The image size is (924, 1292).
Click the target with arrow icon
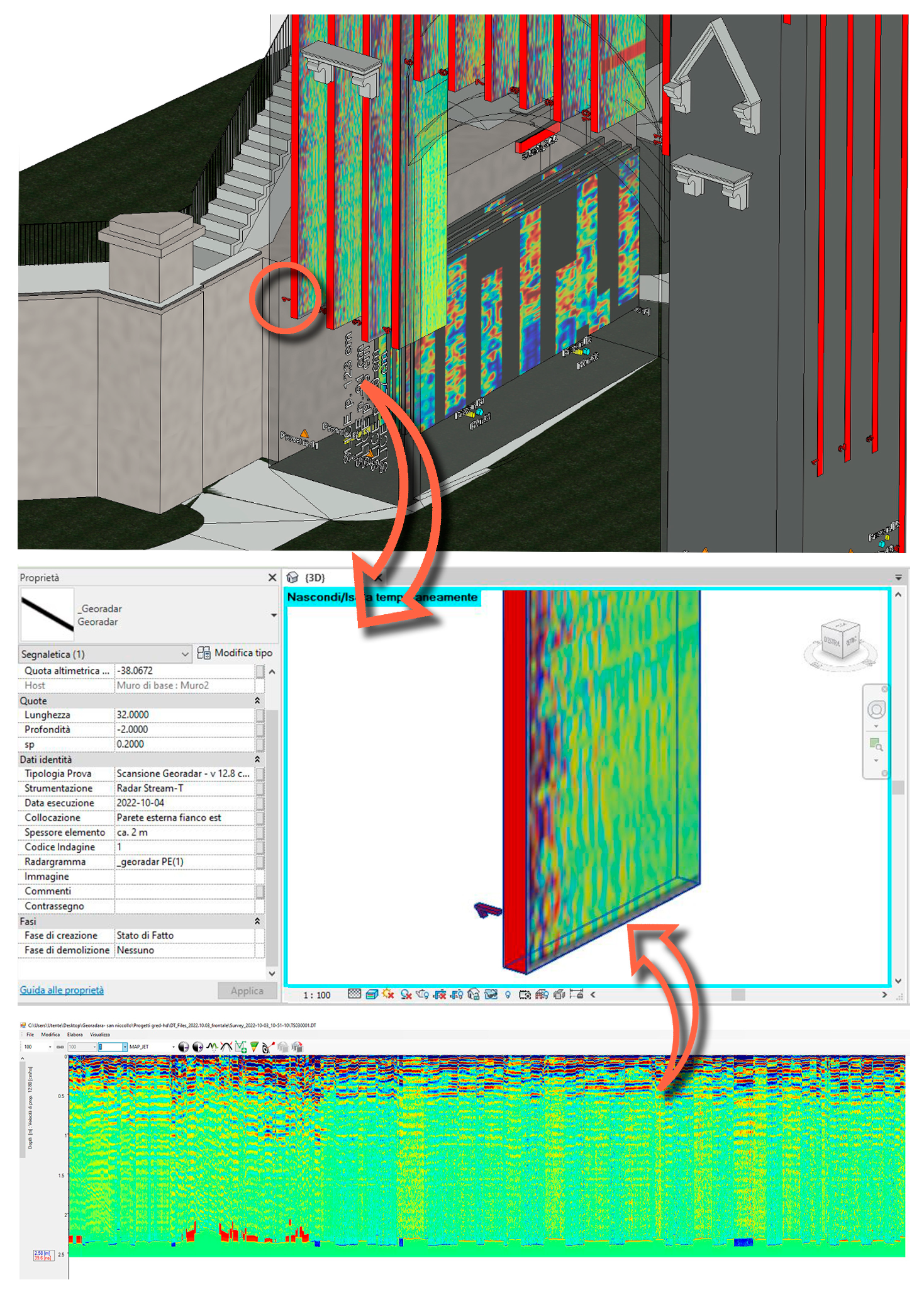[268, 1047]
